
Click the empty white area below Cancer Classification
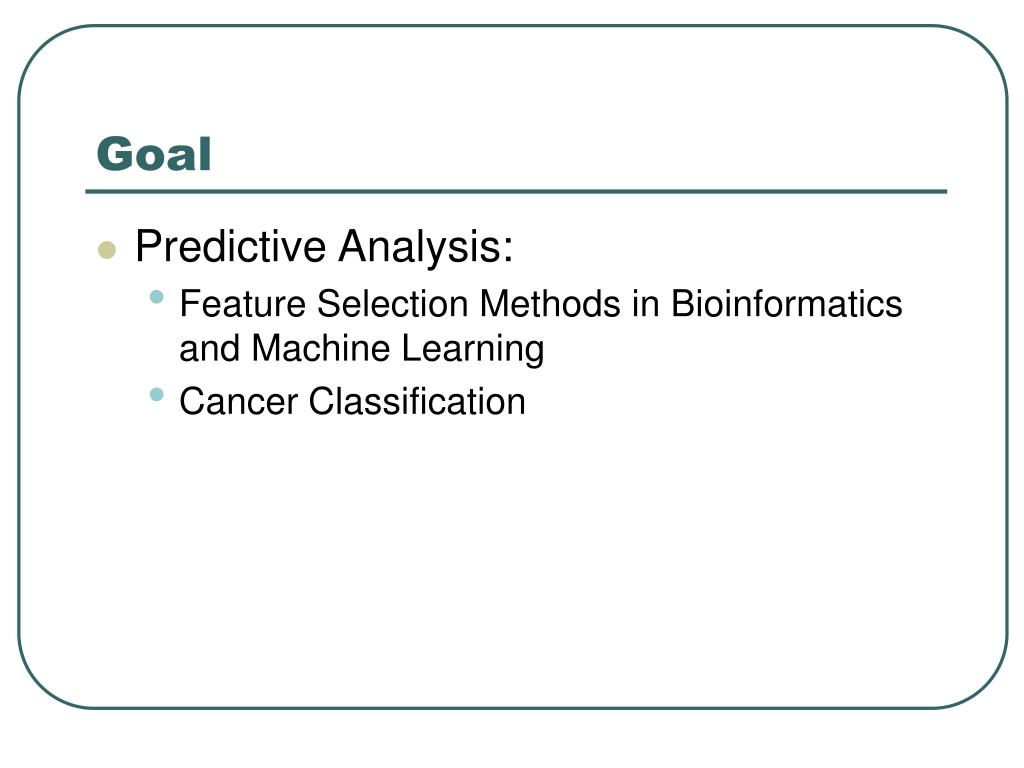coord(513,555)
